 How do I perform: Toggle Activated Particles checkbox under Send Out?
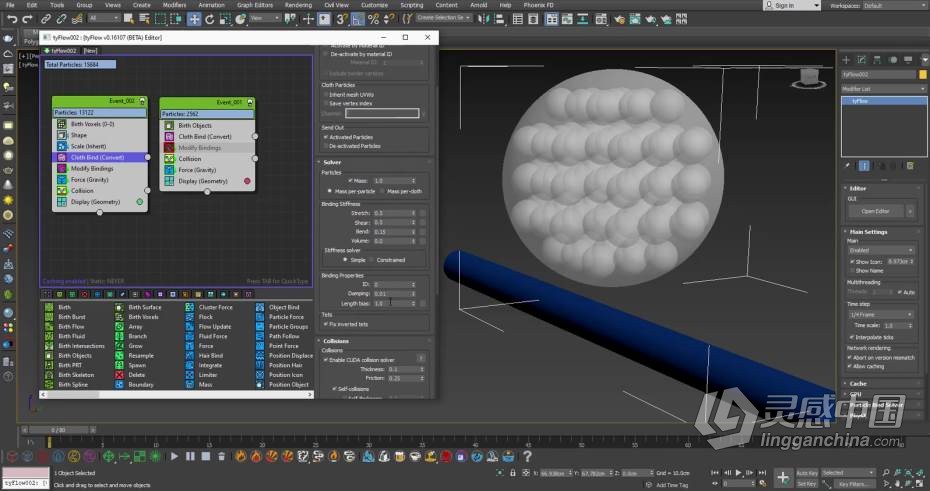click(326, 137)
